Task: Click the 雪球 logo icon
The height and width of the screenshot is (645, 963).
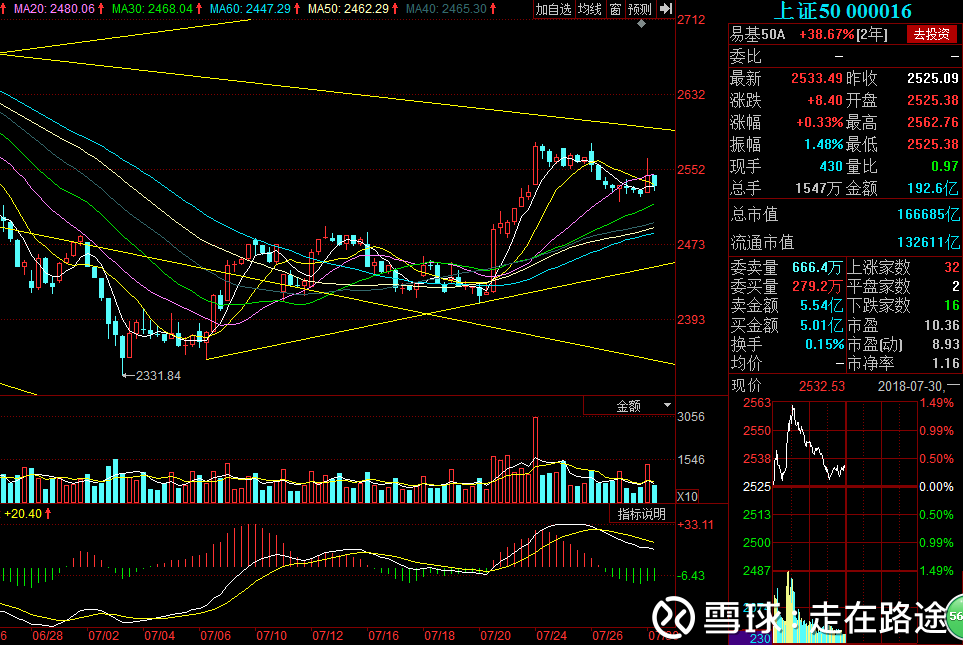Action: tap(673, 617)
